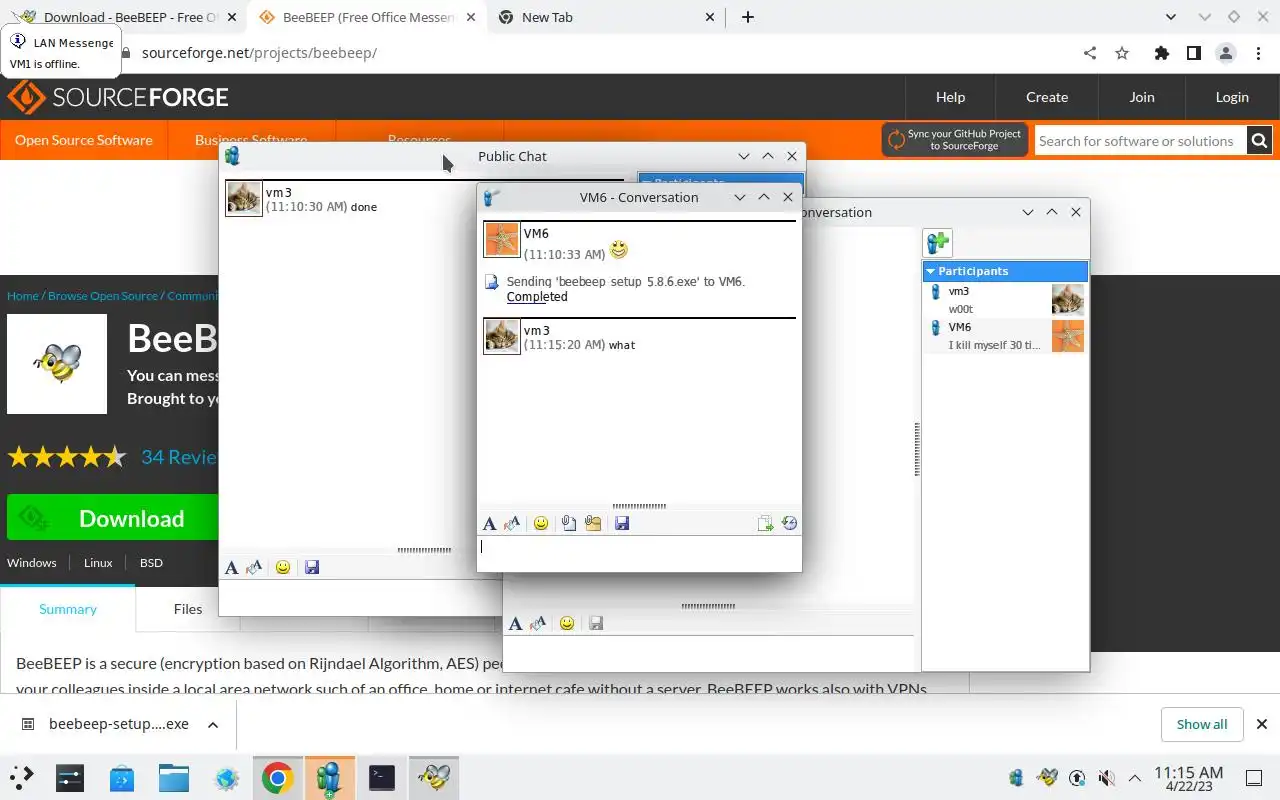Expand hidden system tray icons arrow
The image size is (1280, 800).
tap(1135, 778)
